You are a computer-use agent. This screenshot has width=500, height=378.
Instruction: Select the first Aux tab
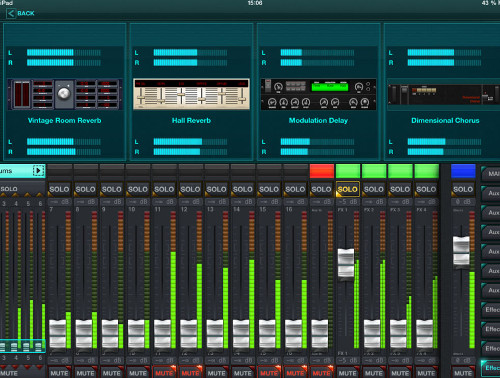pos(491,193)
